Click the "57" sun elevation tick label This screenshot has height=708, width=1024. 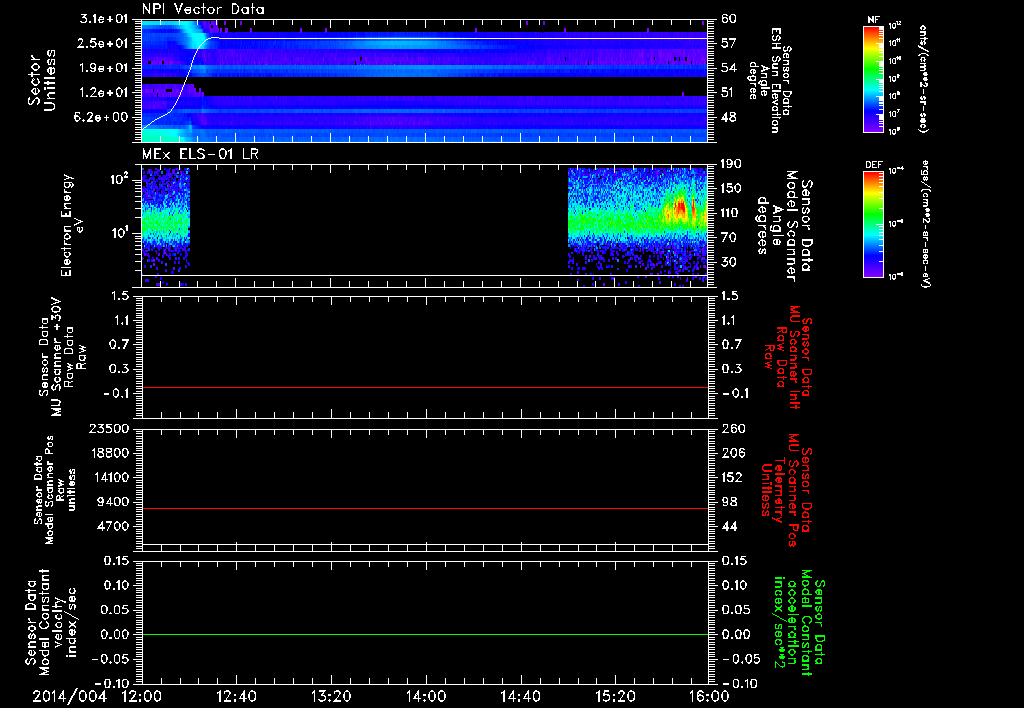[729, 43]
